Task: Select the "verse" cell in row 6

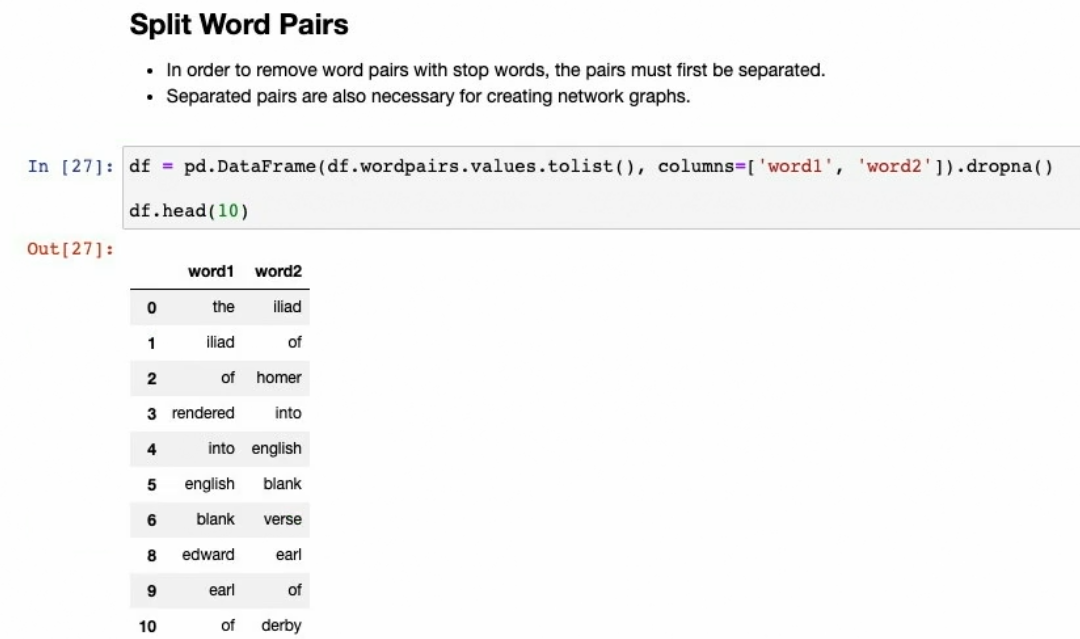Action: coord(282,519)
